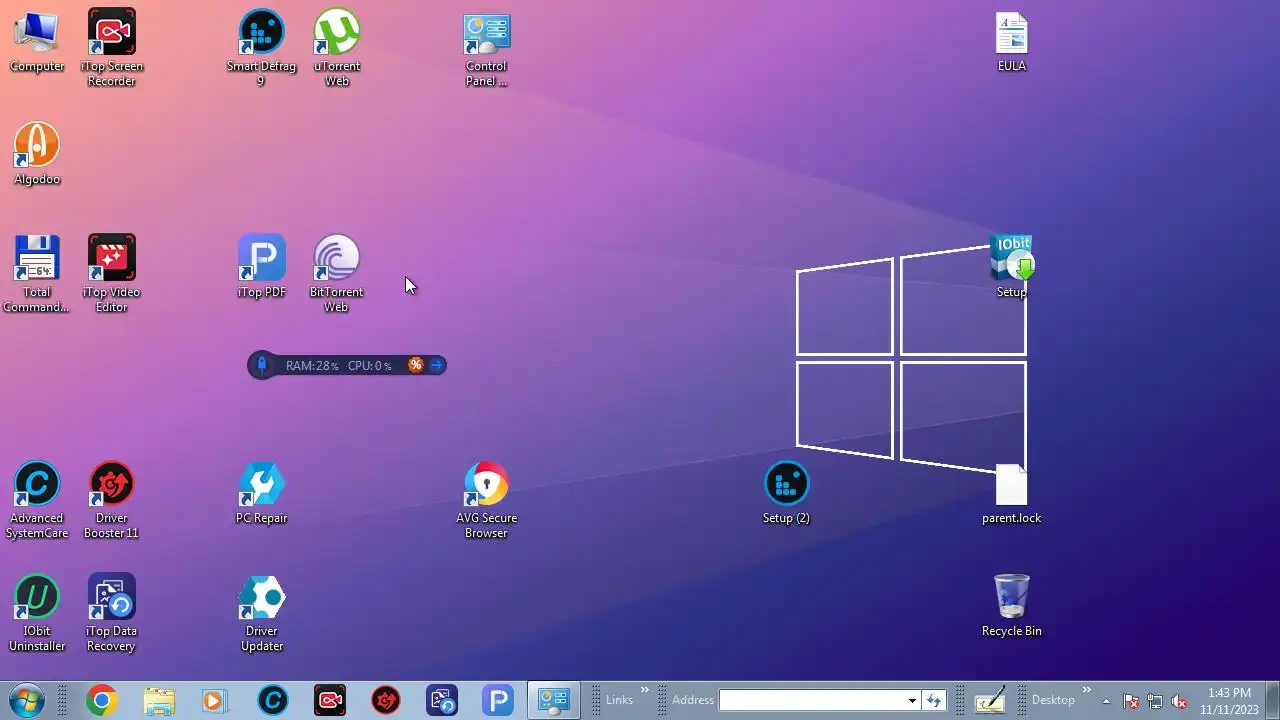Viewport: 1280px width, 720px height.
Task: Launch AVG Secure Browser shortcut
Action: click(x=486, y=499)
